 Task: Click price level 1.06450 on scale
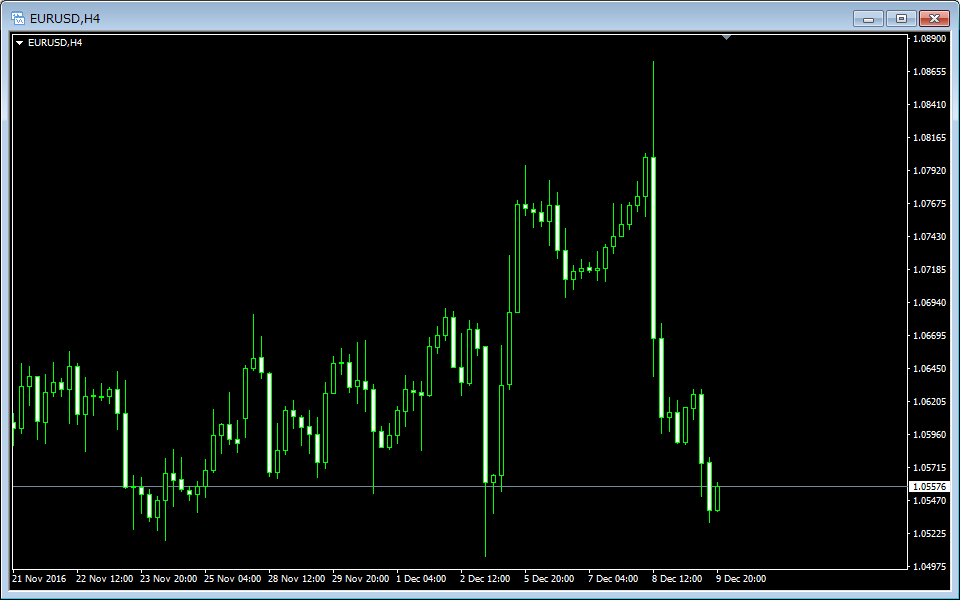pos(929,369)
